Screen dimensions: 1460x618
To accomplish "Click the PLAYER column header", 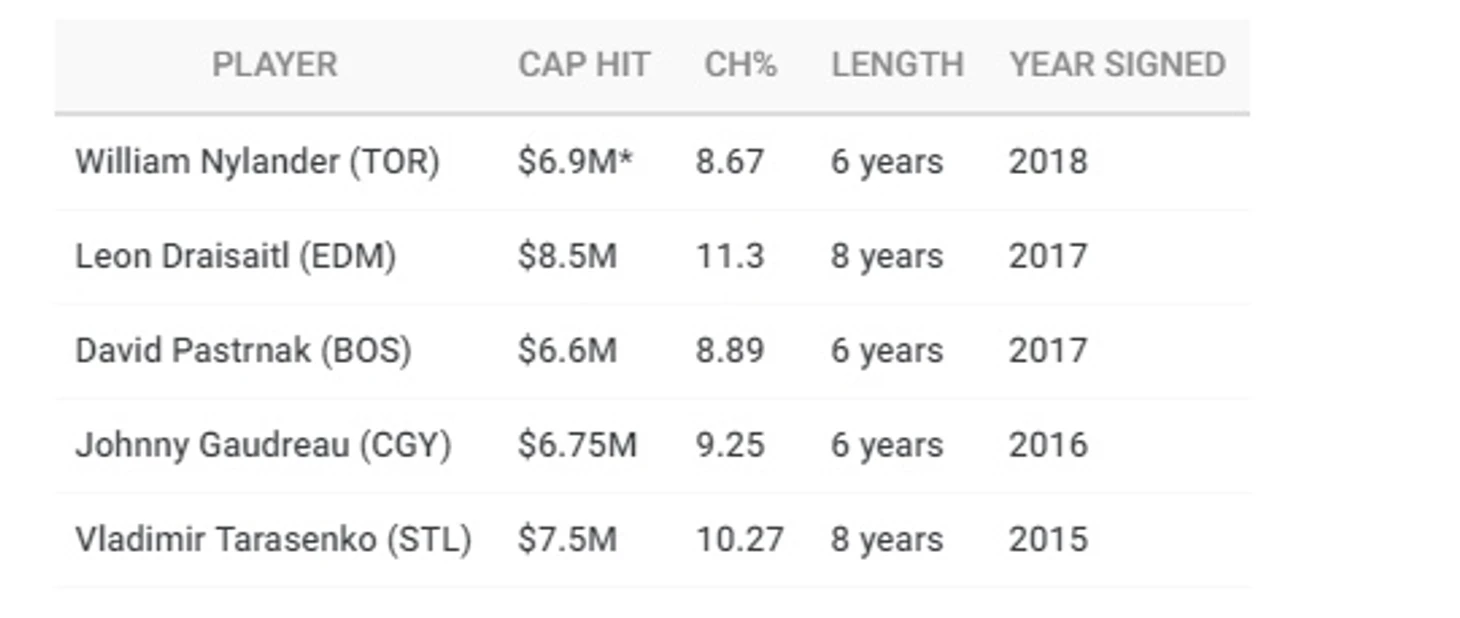I will tap(274, 65).
